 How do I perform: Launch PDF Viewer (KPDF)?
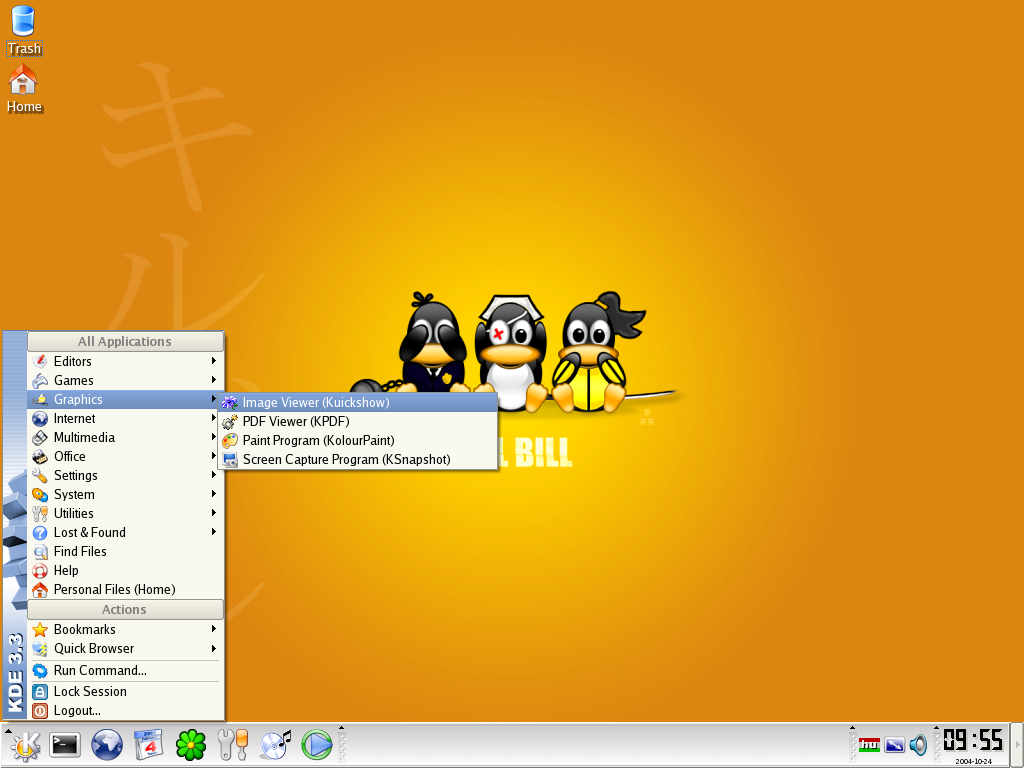[x=358, y=421]
